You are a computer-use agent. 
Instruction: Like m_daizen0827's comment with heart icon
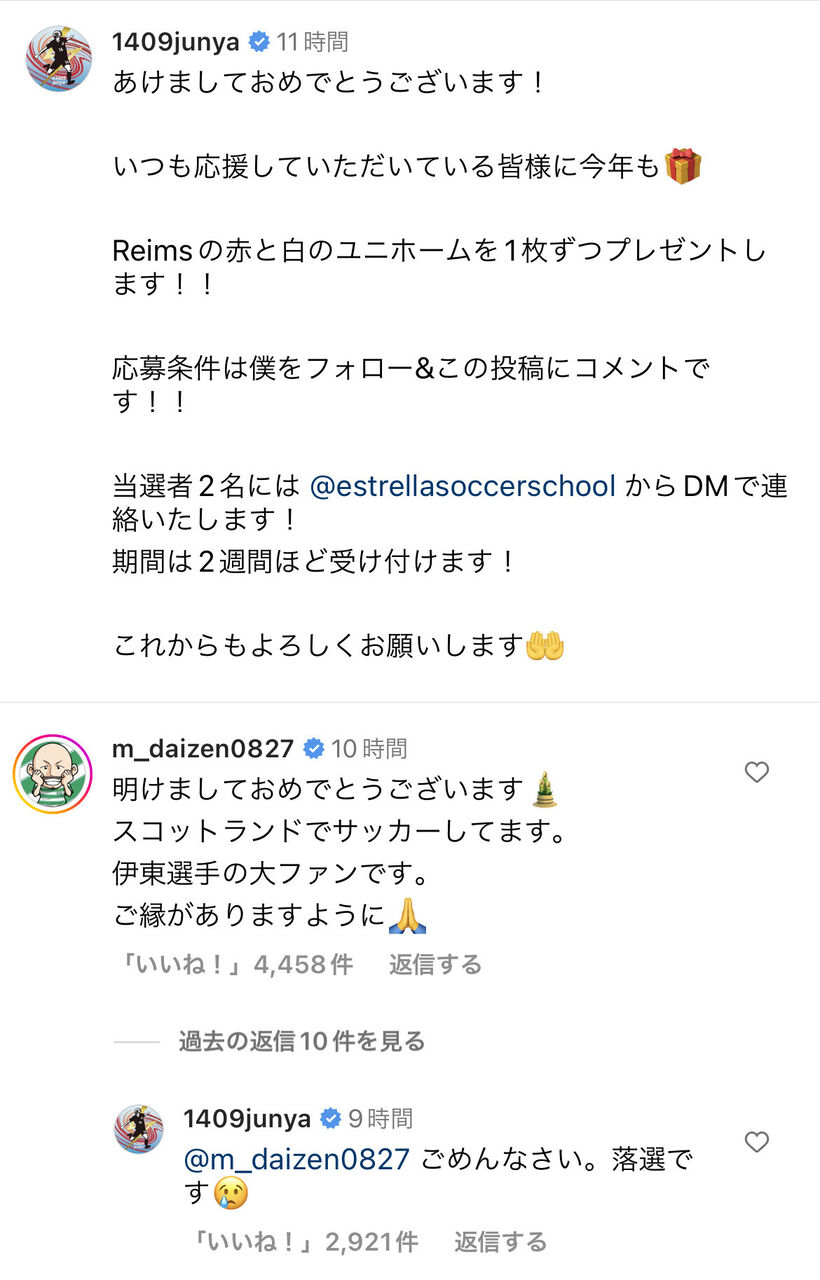point(757,772)
